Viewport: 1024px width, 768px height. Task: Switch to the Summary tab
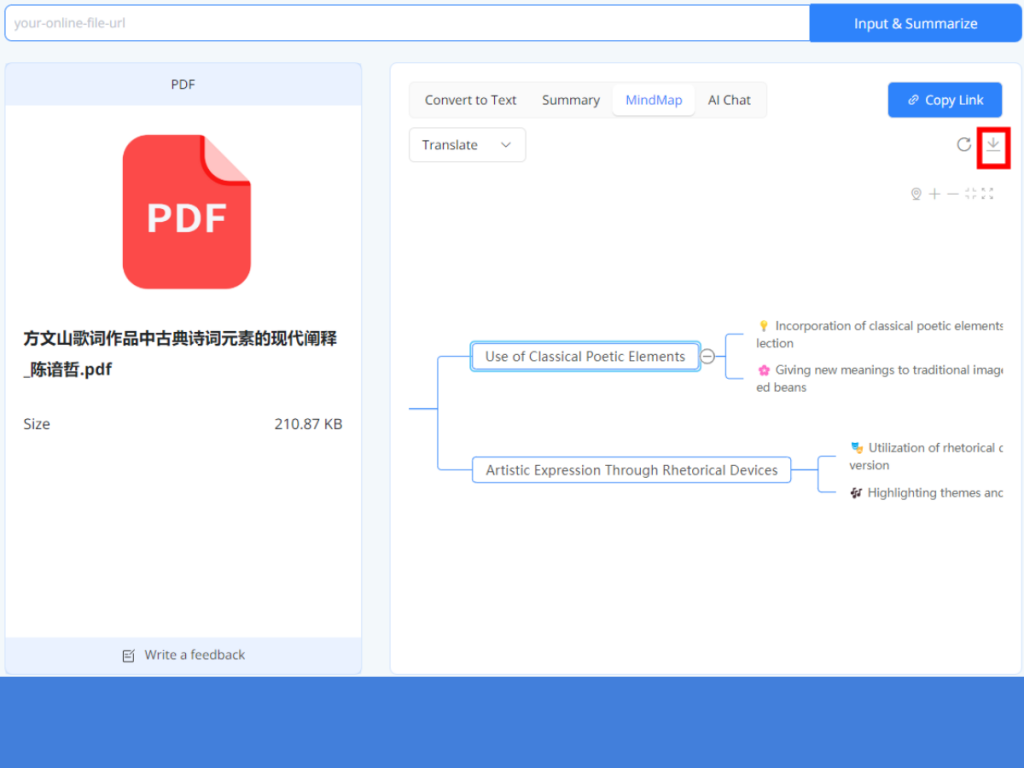pos(570,100)
